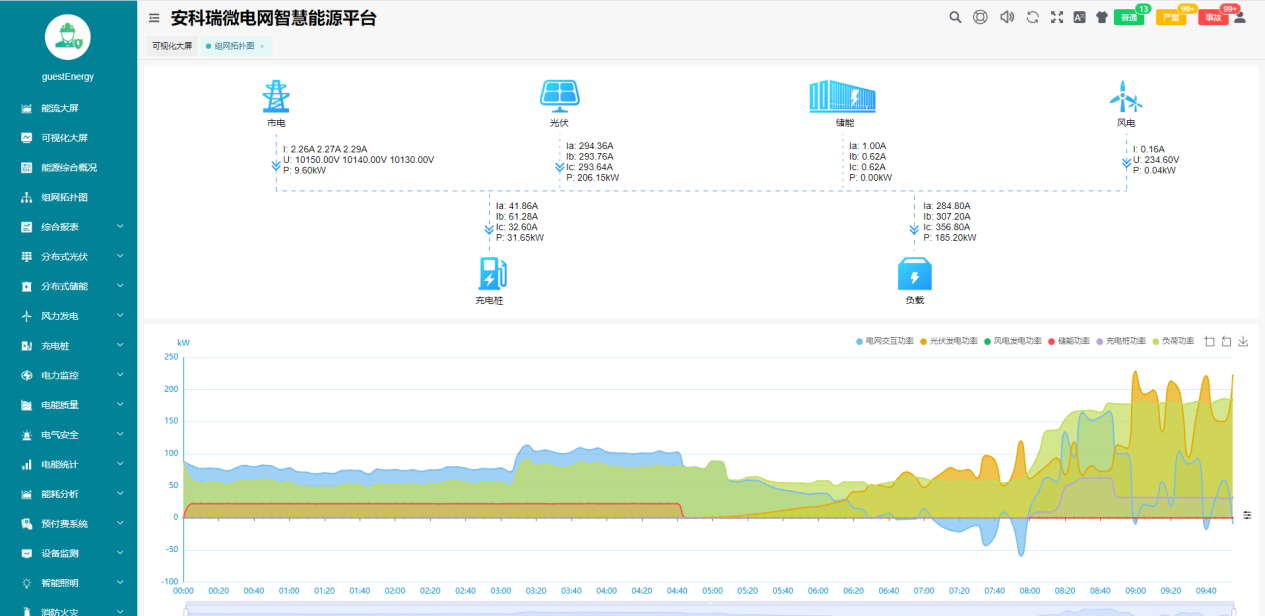Image resolution: width=1265 pixels, height=616 pixels.
Task: Open 能源综合概况 in the sidebar
Action: [x=68, y=168]
